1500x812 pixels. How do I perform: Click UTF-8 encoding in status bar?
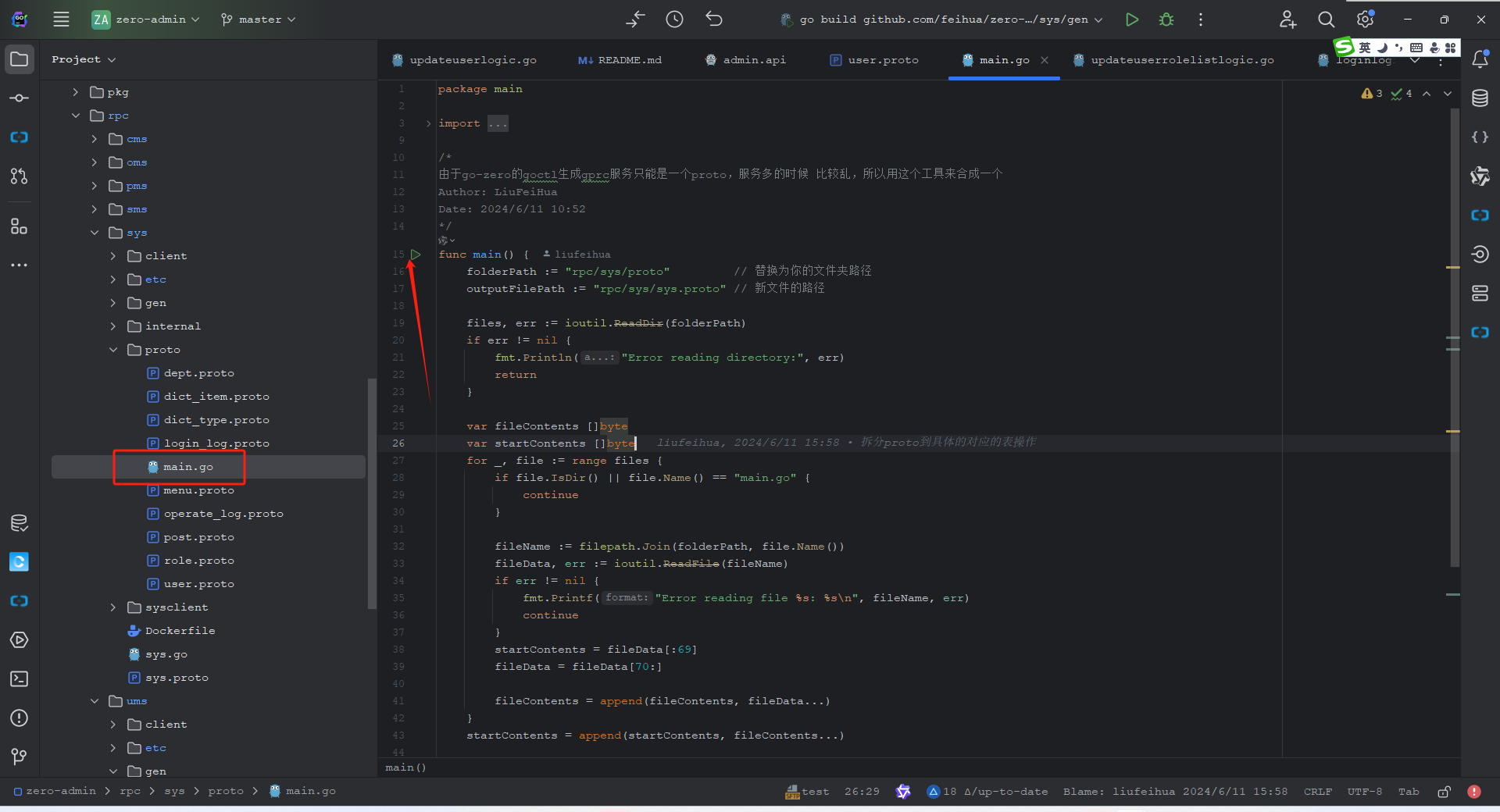tap(1364, 792)
